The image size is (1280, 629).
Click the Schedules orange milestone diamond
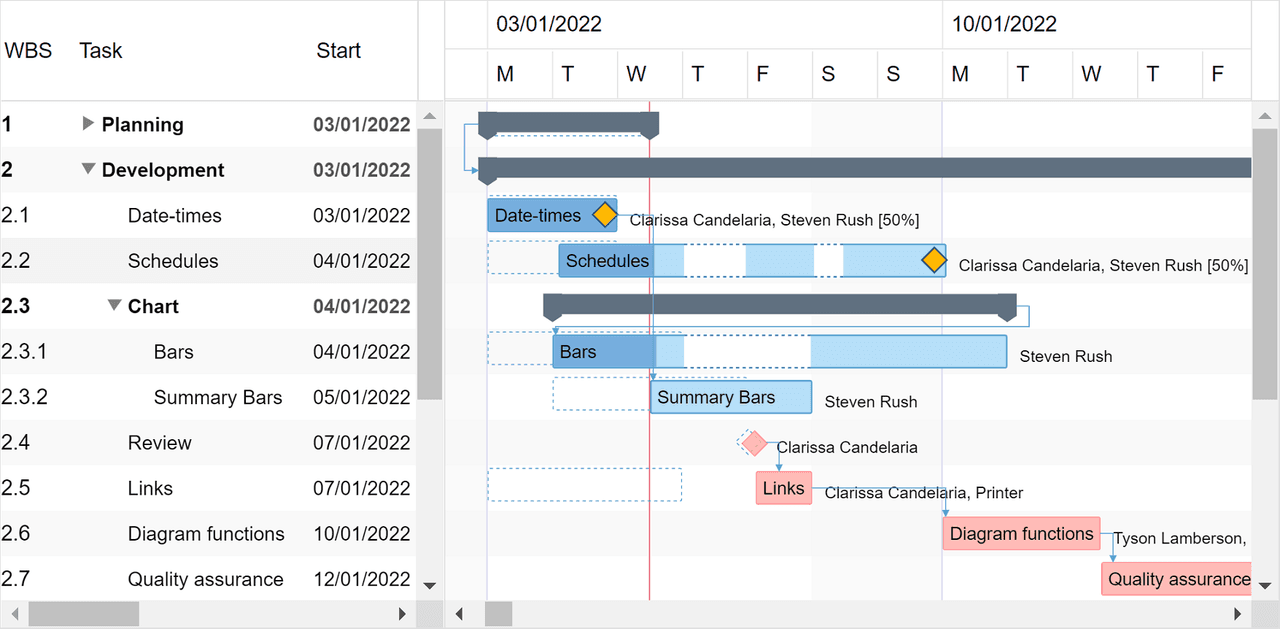(933, 261)
